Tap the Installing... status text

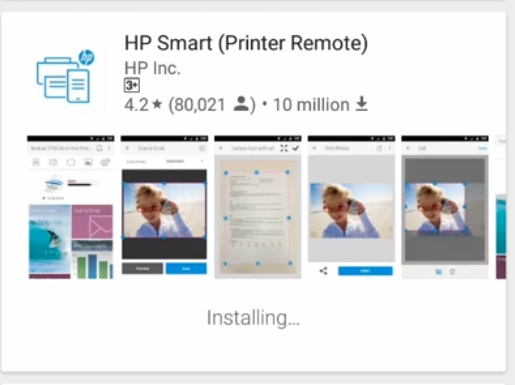(x=253, y=318)
